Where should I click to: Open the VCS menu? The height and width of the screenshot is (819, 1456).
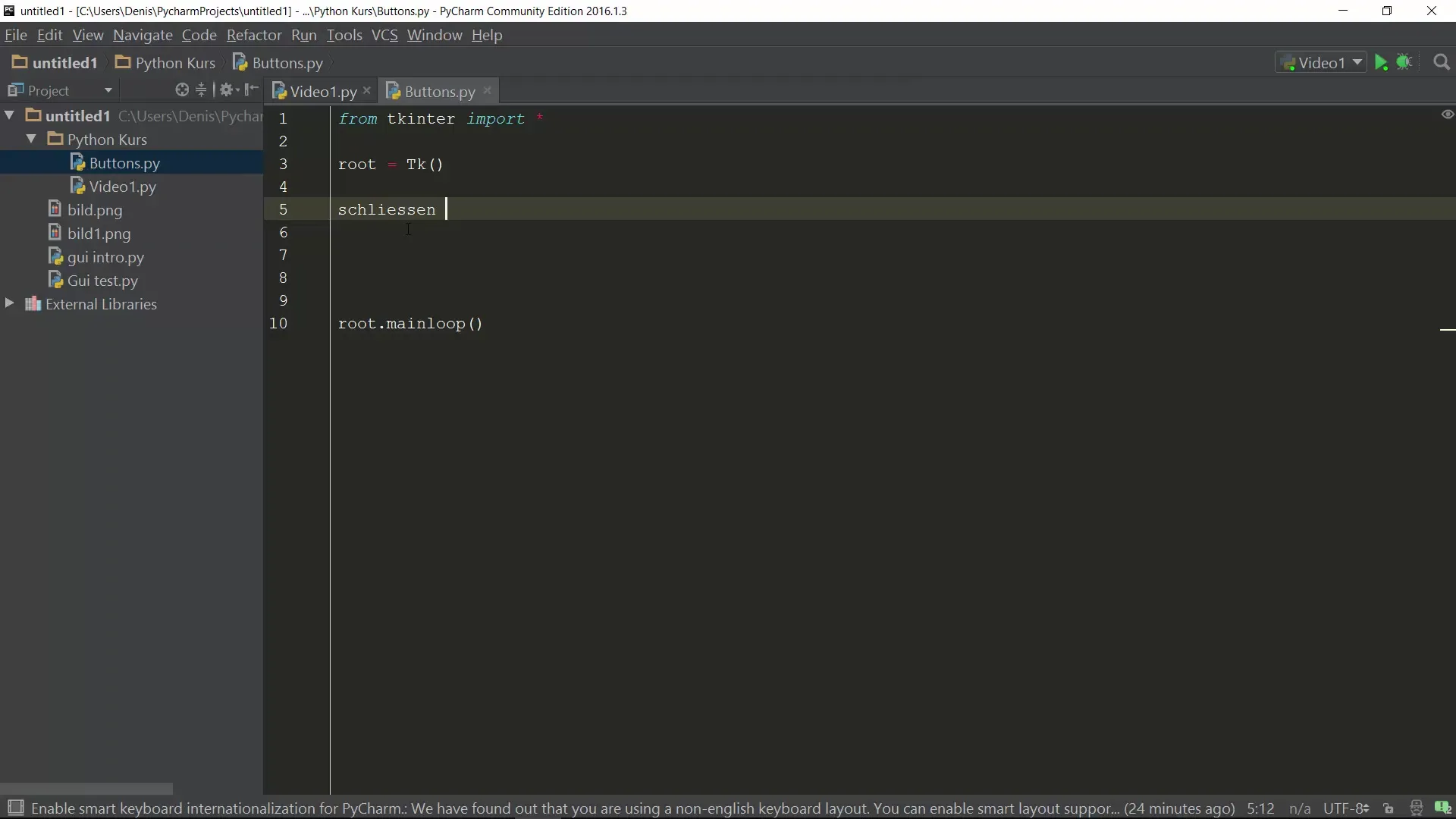(x=384, y=35)
